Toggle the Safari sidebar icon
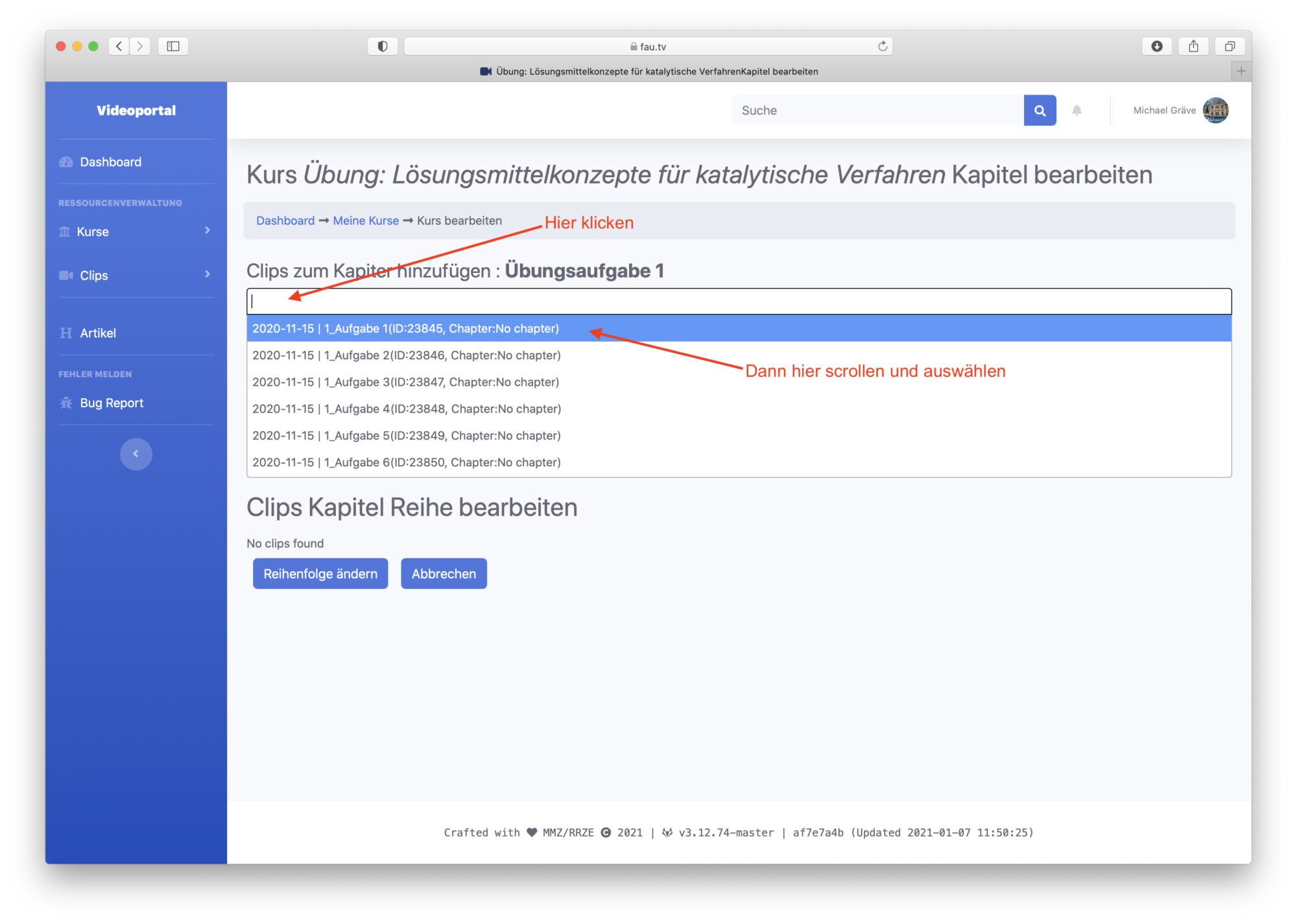The image size is (1297, 924). tap(173, 46)
